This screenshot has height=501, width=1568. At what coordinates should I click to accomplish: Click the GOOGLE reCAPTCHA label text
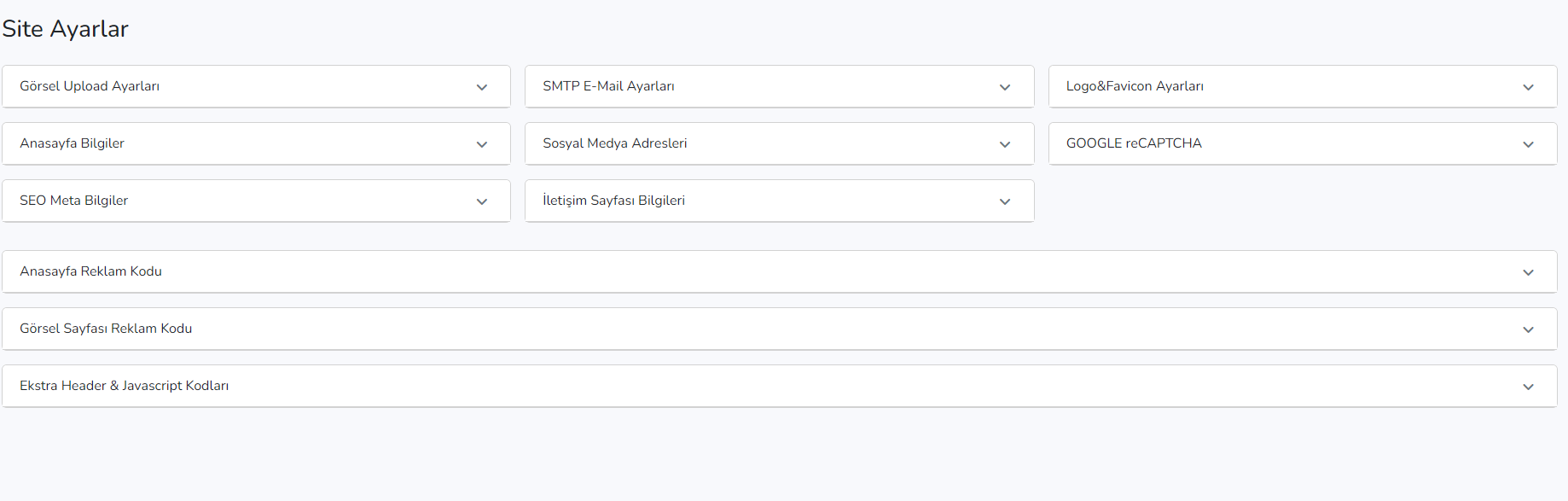pyautogui.click(x=1134, y=143)
